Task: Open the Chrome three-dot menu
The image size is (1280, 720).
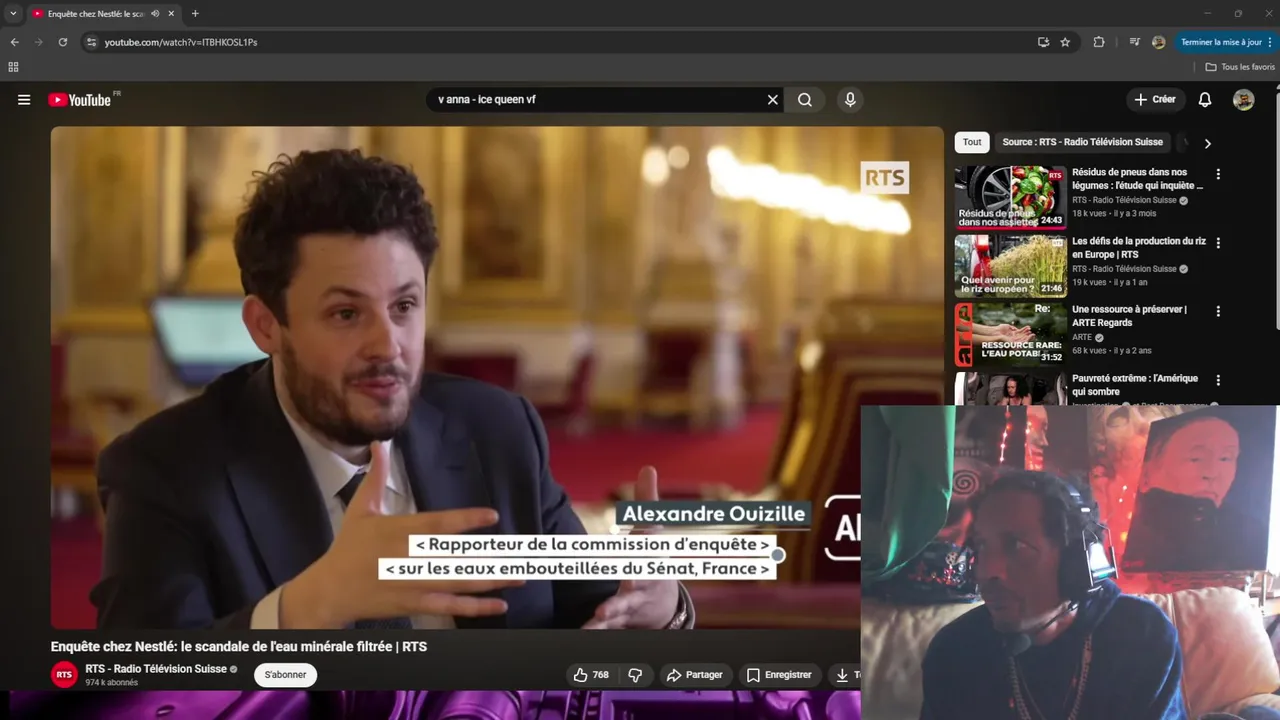Action: tap(1271, 42)
